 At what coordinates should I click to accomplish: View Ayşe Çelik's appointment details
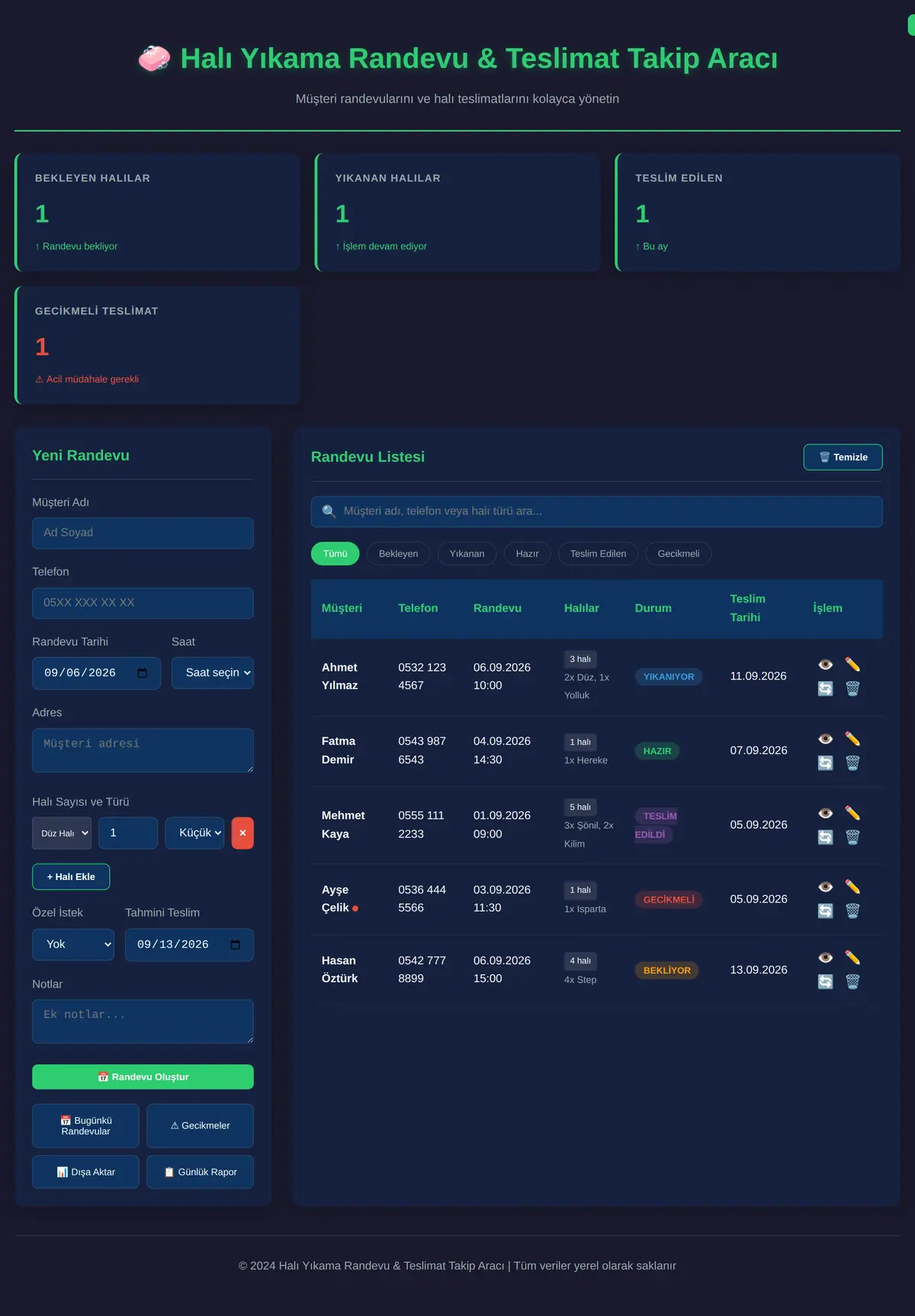826,887
